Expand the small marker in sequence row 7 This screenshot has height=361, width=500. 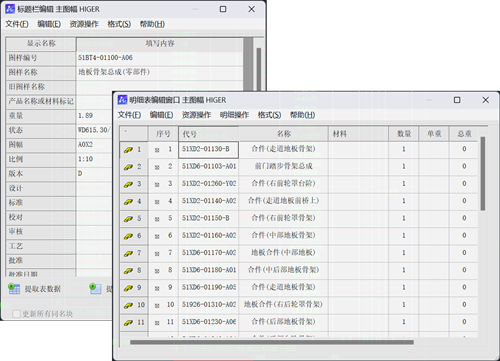(157, 254)
